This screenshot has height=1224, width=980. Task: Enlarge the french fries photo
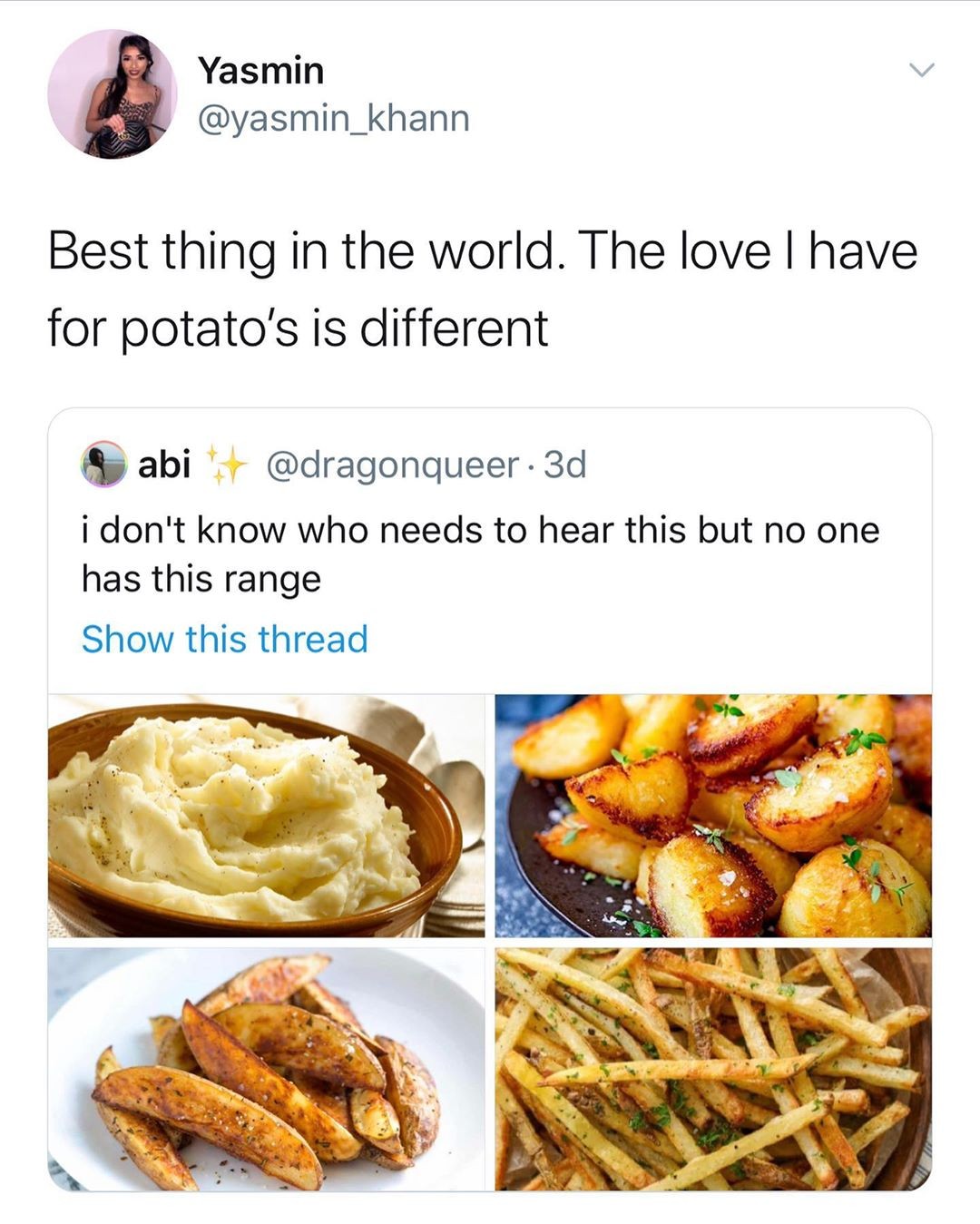[713, 1069]
